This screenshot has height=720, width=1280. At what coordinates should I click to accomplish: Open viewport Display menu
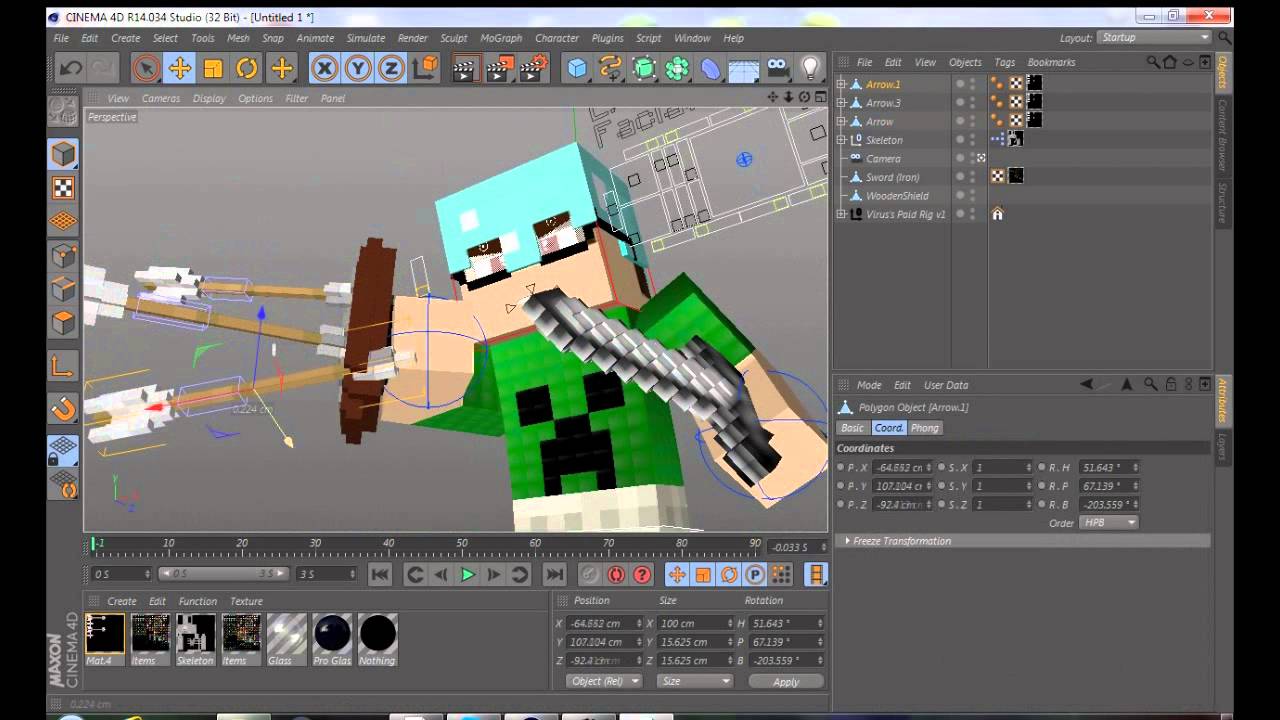(x=209, y=98)
